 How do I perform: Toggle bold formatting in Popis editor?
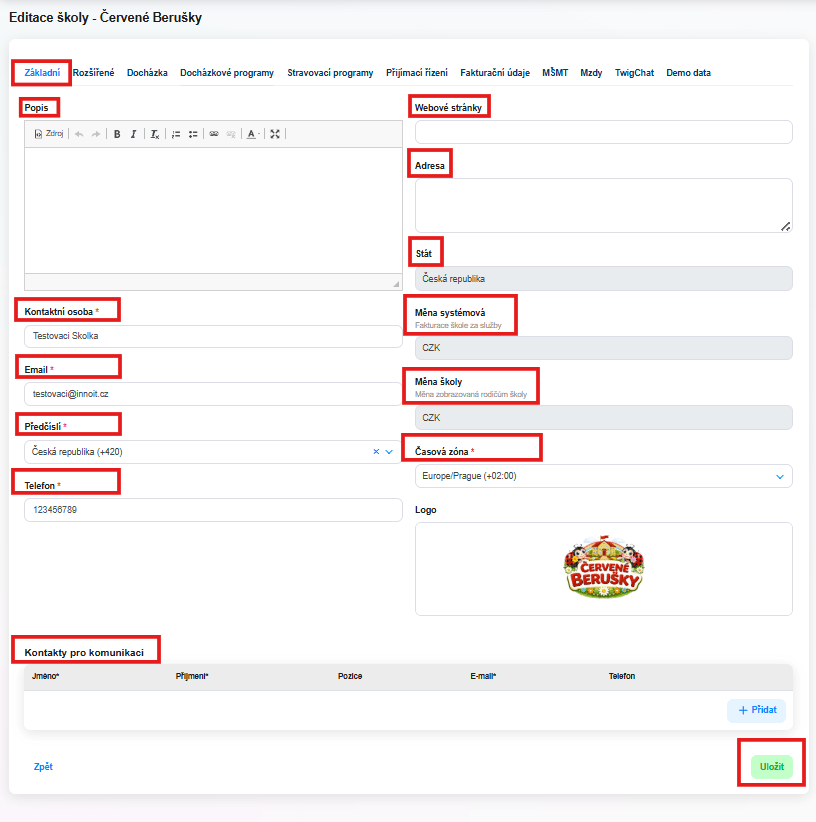(117, 134)
